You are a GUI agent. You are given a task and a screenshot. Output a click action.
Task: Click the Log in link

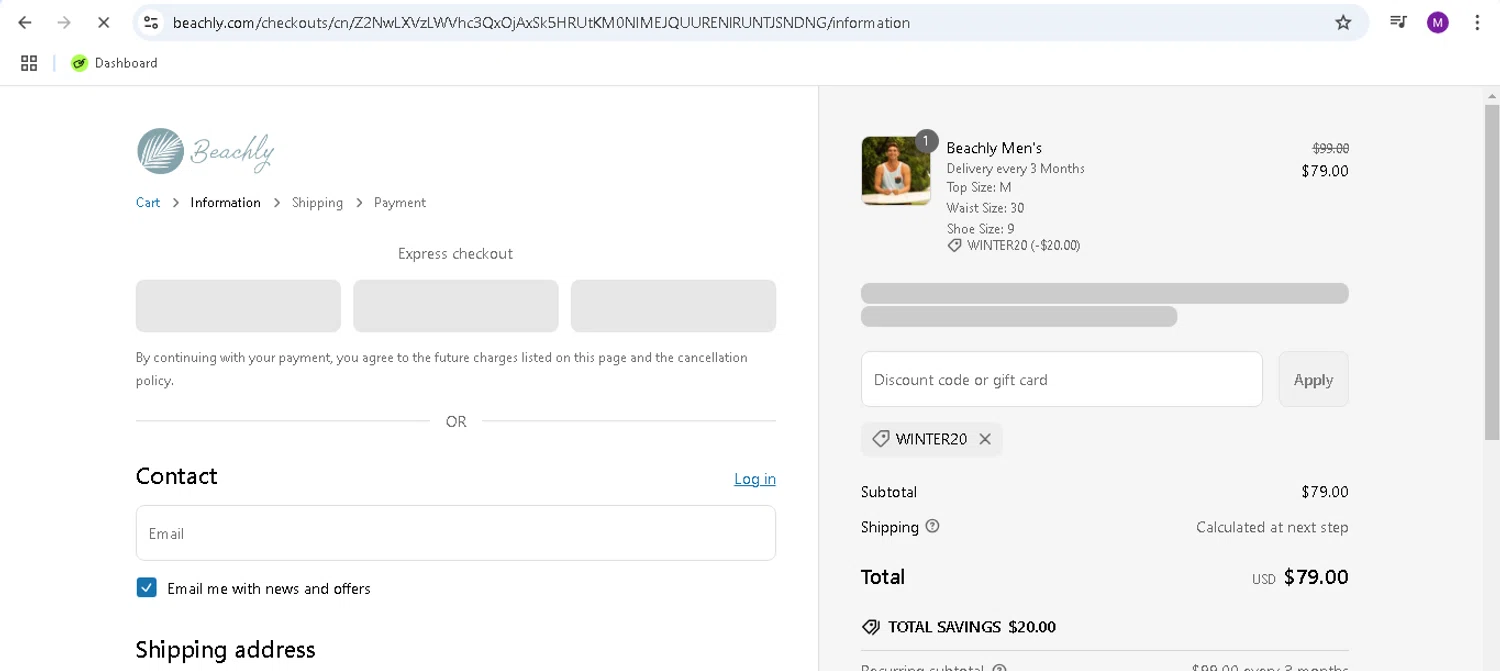click(x=755, y=479)
